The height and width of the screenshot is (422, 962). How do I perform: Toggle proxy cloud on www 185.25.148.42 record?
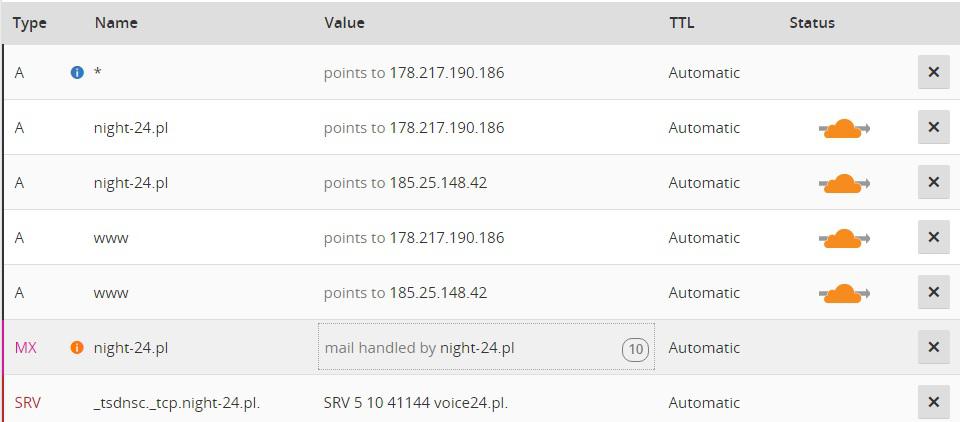(x=844, y=293)
